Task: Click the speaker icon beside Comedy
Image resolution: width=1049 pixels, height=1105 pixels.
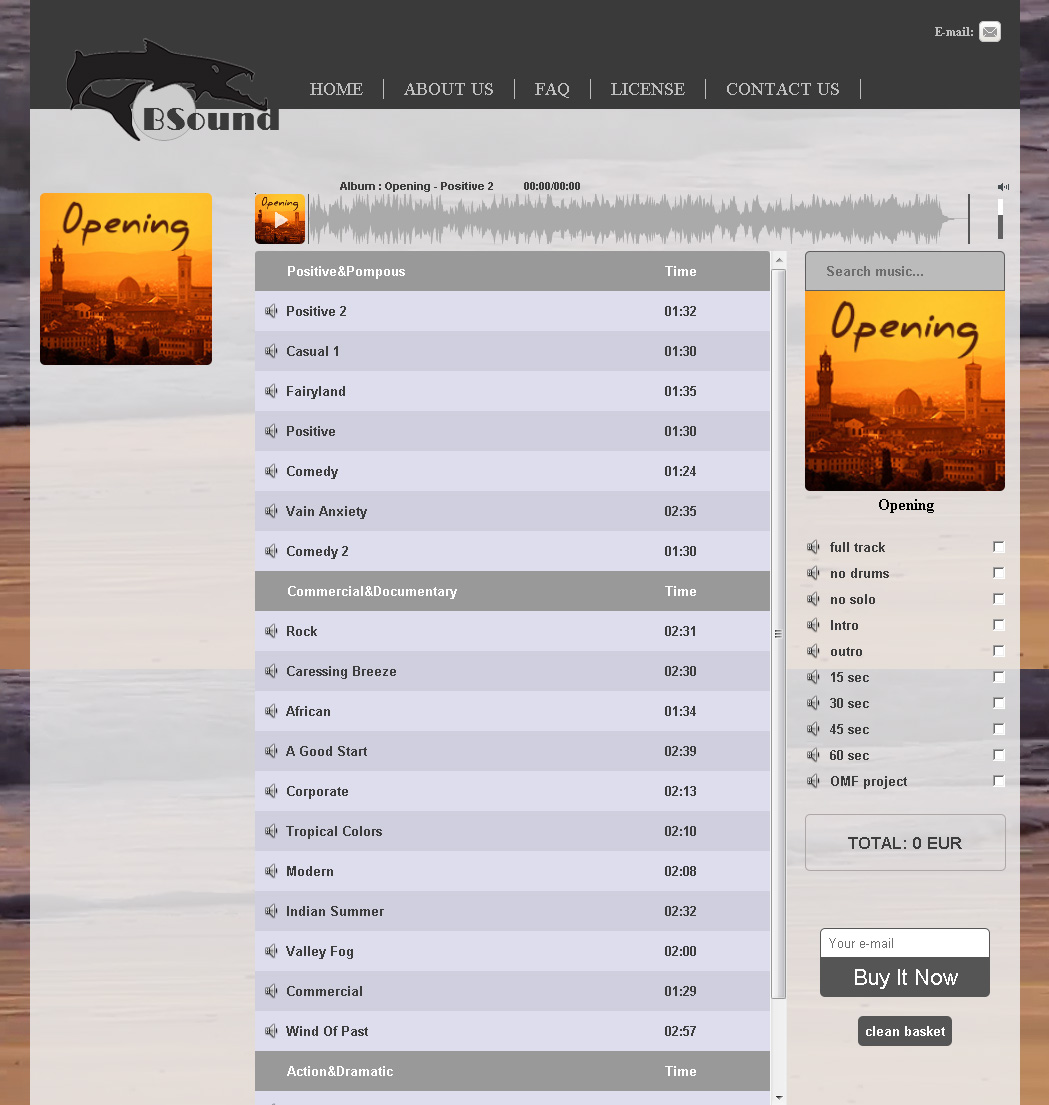Action: [270, 471]
